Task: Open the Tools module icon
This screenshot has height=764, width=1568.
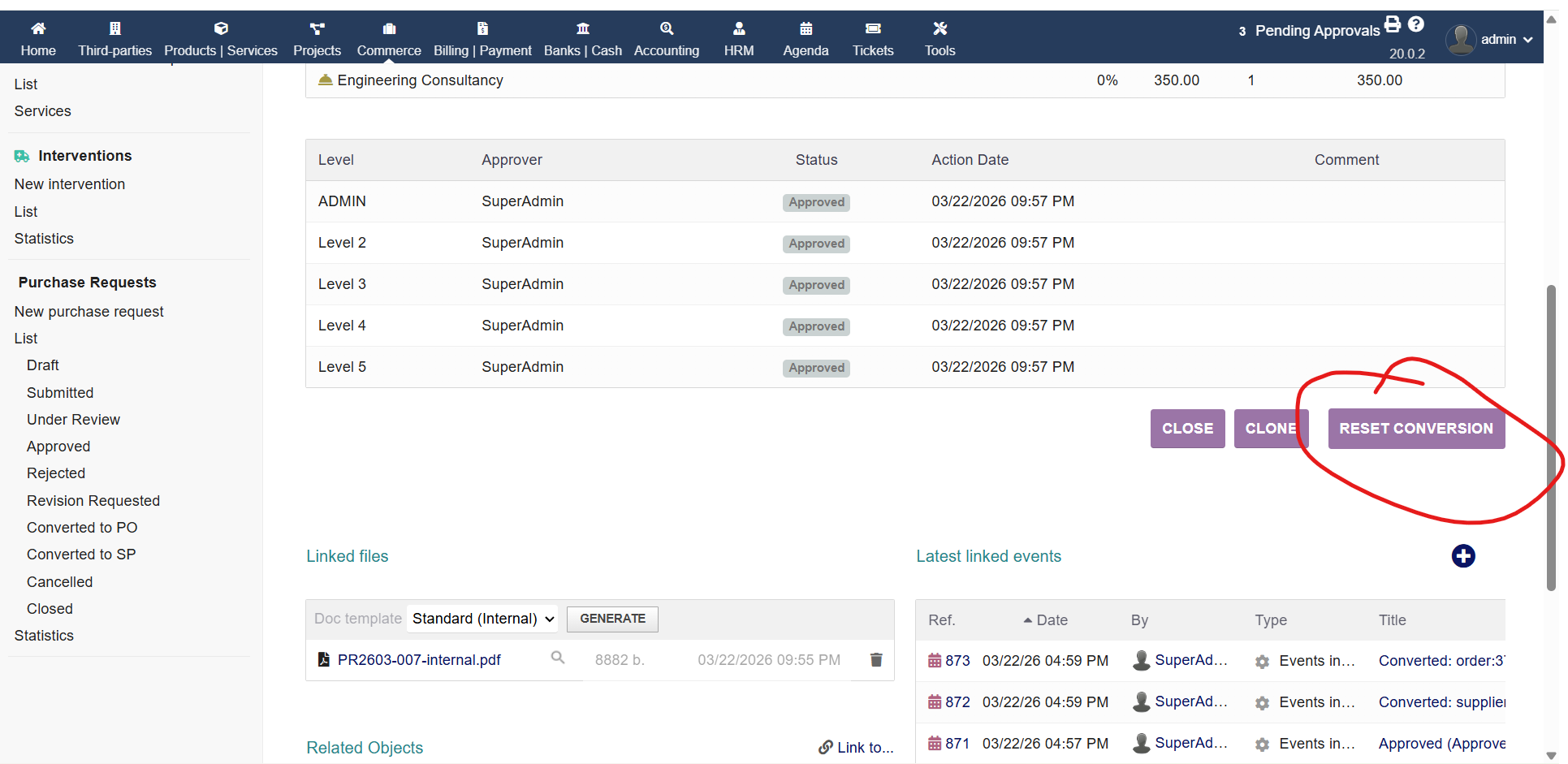Action: click(940, 29)
